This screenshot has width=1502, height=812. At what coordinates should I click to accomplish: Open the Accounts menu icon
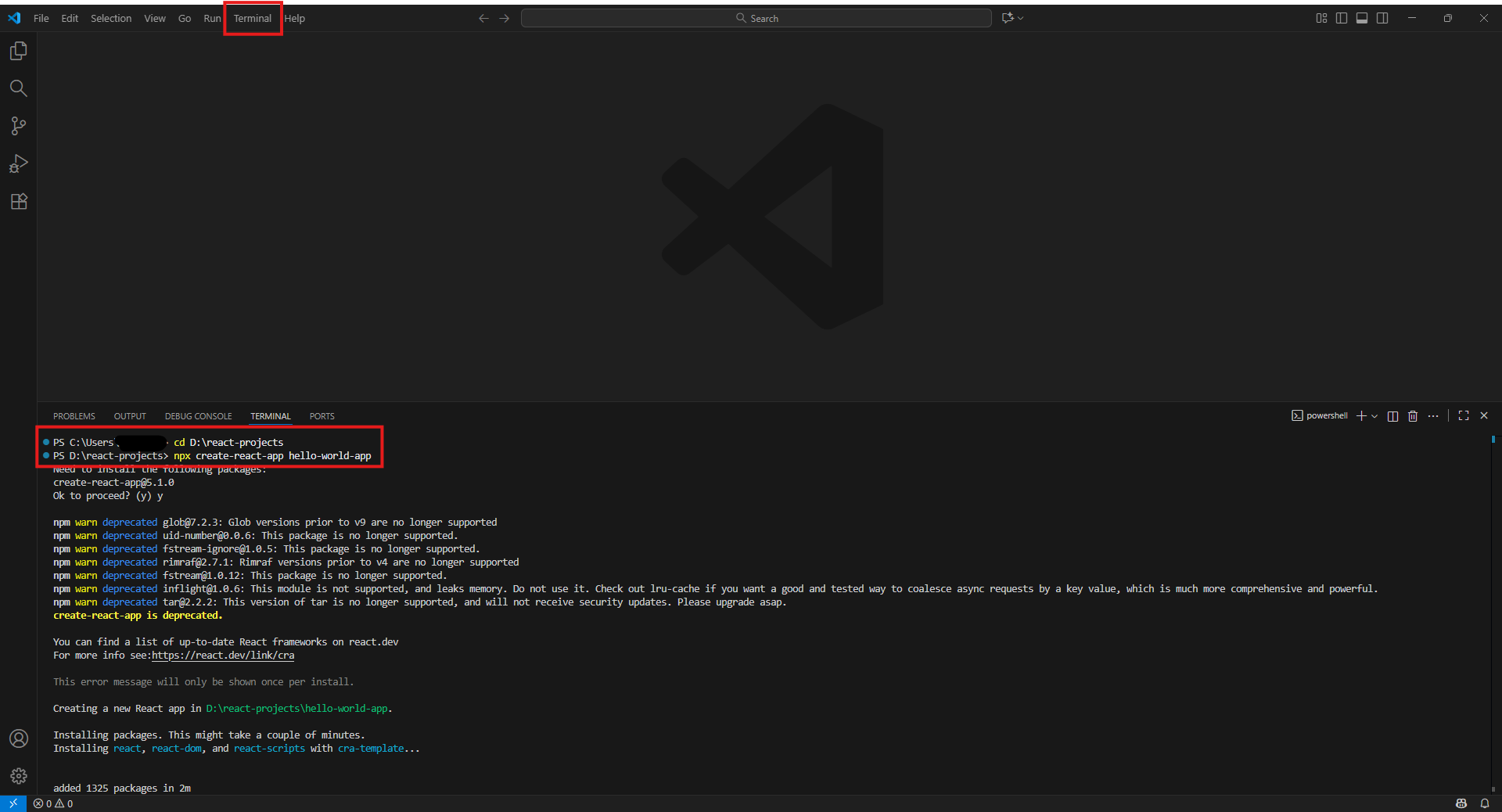tap(19, 738)
